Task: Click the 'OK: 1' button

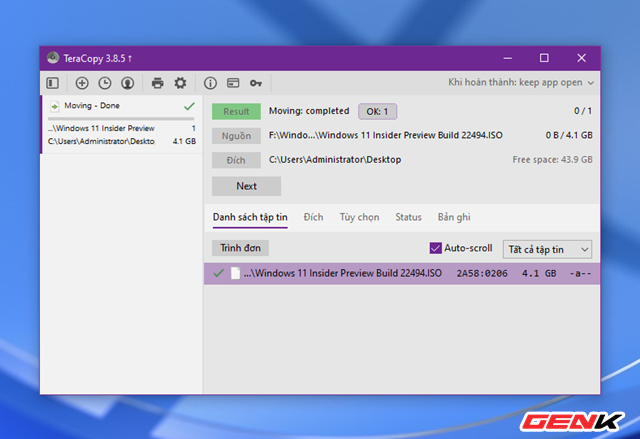Action: pyautogui.click(x=378, y=111)
